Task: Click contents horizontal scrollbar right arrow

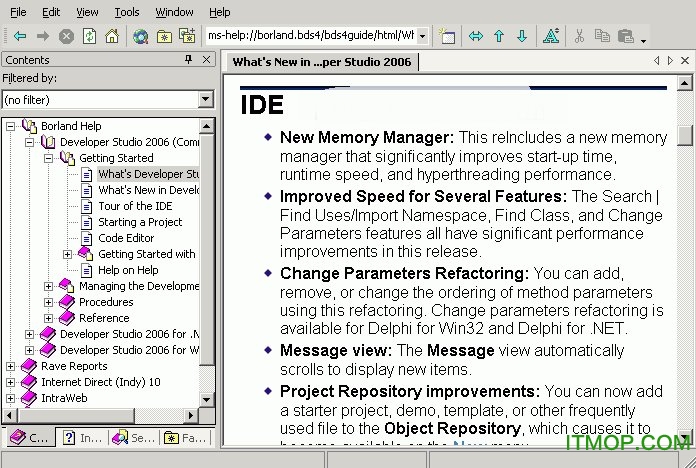Action: pyautogui.click(x=191, y=416)
